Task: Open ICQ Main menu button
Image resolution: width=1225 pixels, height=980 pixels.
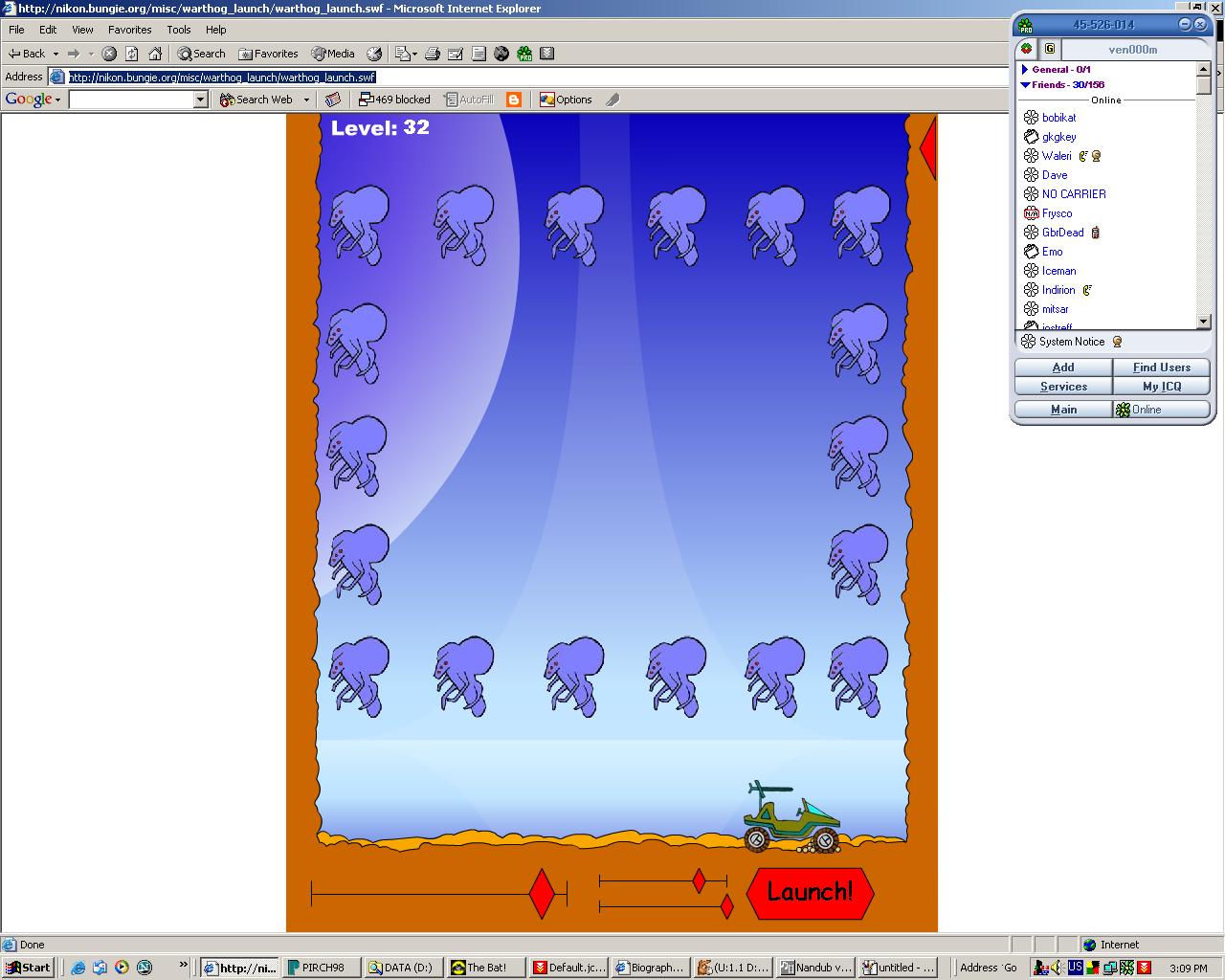Action: (1063, 410)
